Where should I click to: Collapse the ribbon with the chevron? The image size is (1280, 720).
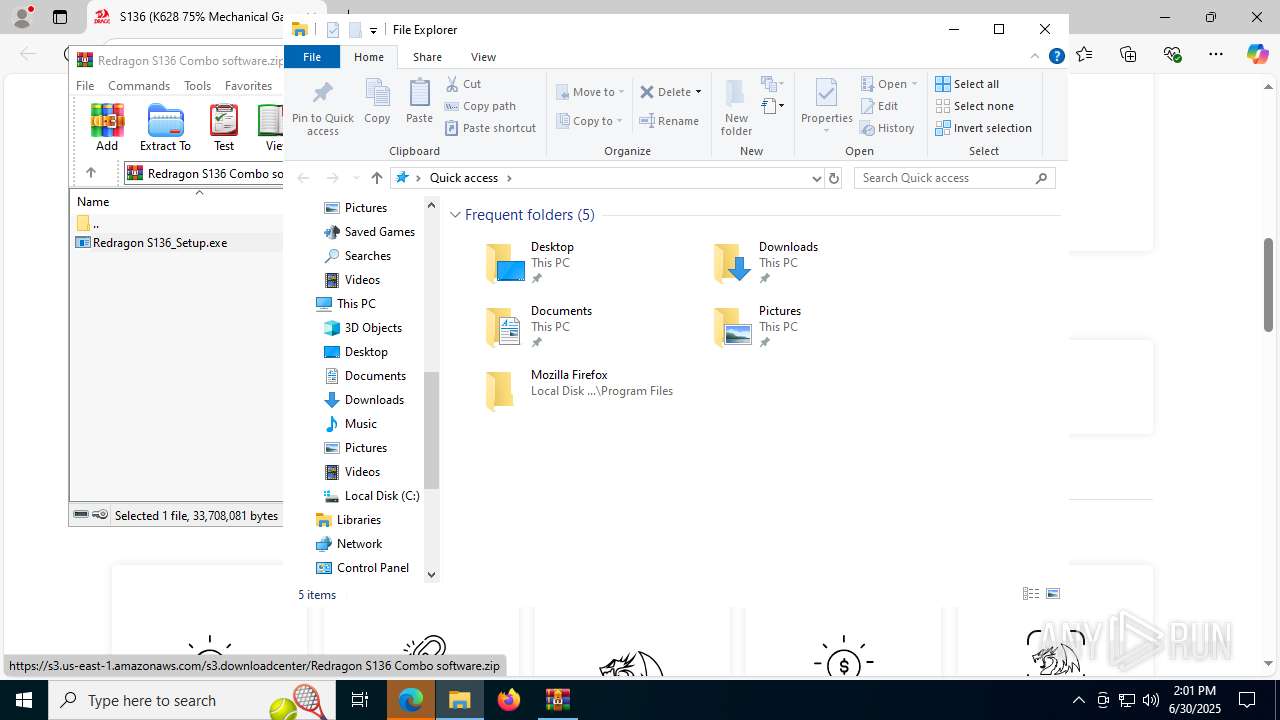click(x=1035, y=57)
